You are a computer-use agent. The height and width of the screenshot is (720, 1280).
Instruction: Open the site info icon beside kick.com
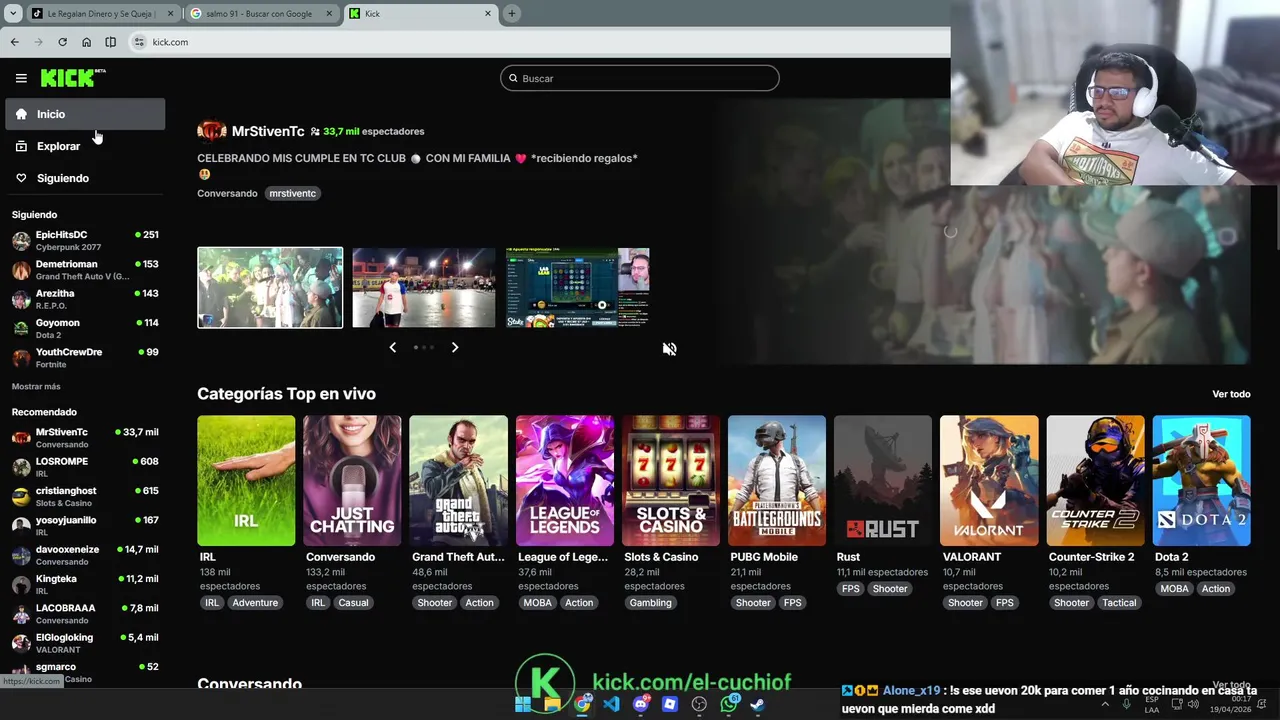coord(139,42)
